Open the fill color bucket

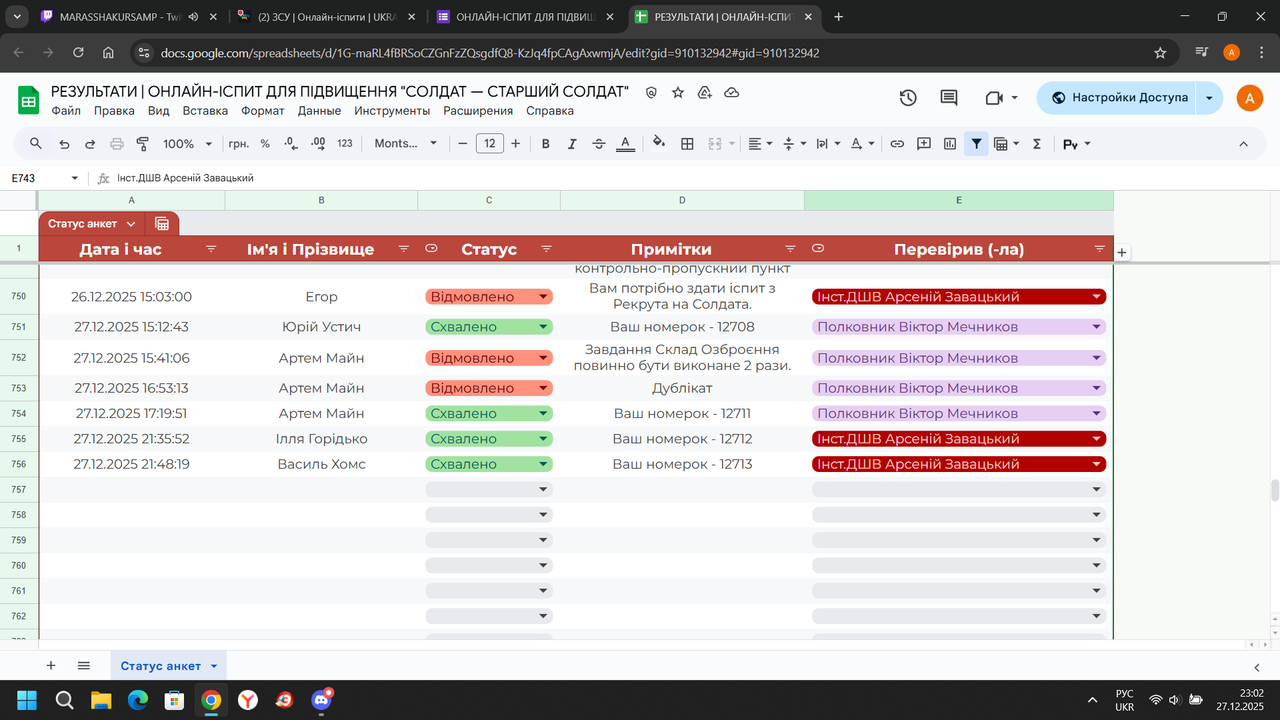pos(659,143)
